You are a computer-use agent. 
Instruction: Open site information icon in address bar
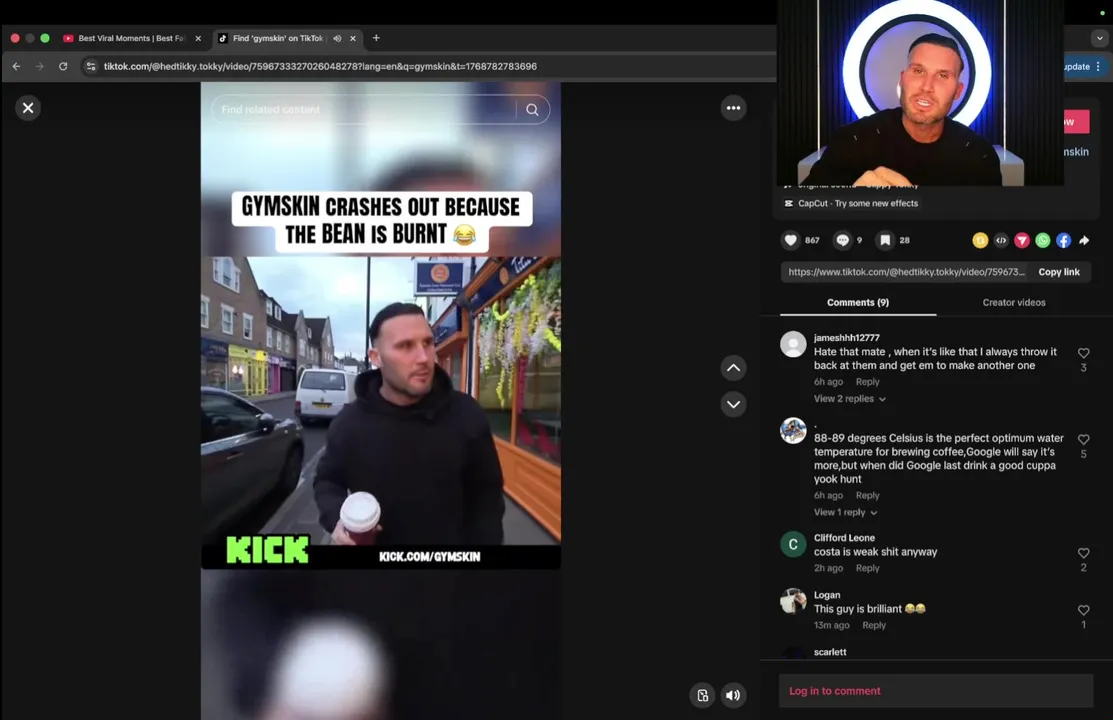[91, 66]
